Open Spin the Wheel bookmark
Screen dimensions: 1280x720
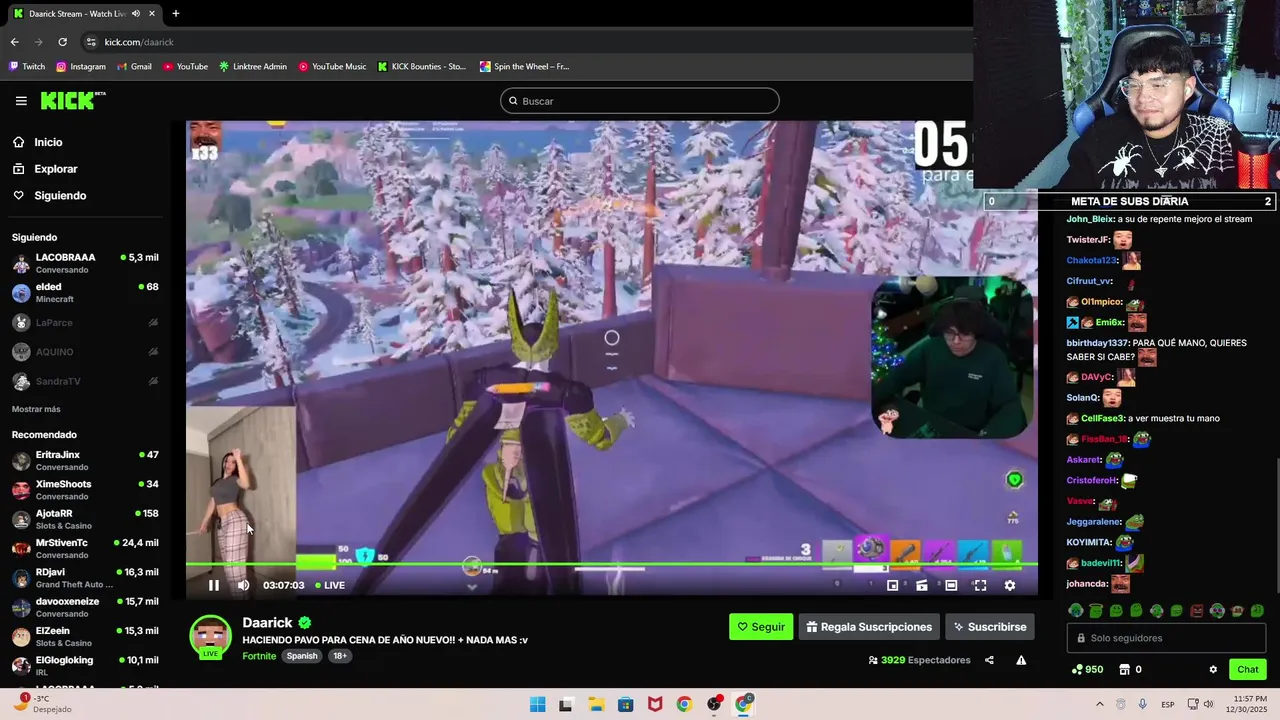pyautogui.click(x=524, y=67)
